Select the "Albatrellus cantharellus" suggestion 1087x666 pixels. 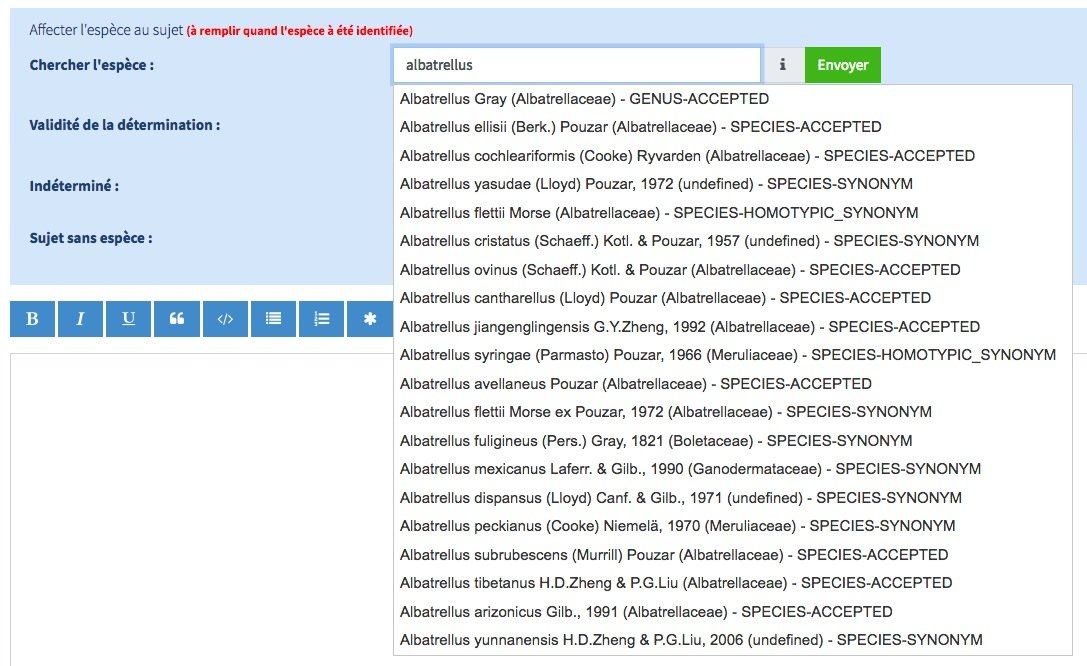point(665,298)
